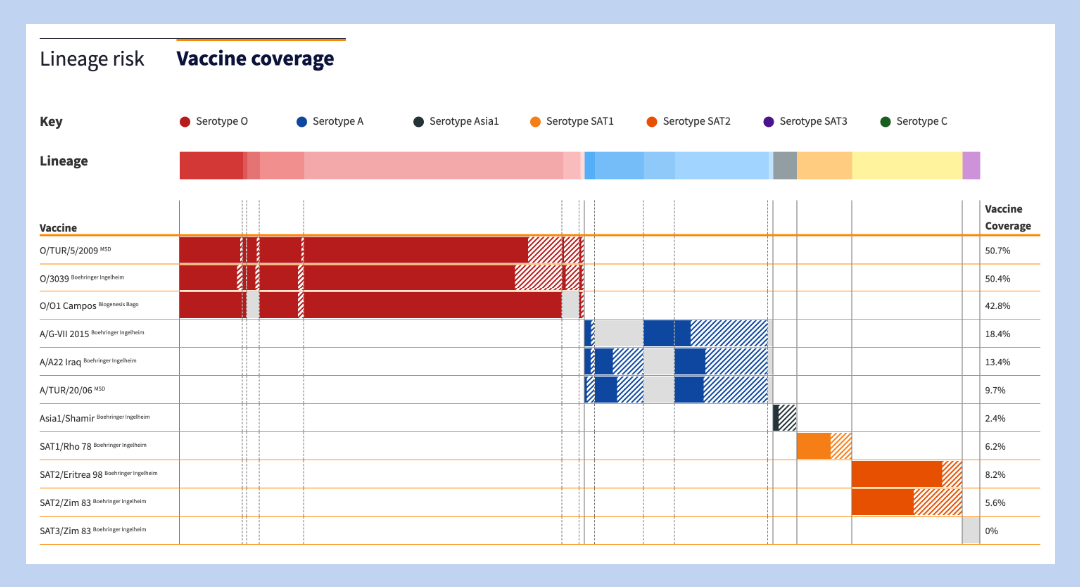Click the gray block in SAT3/Zim 83 row
This screenshot has height=587, width=1080.
coord(971,531)
